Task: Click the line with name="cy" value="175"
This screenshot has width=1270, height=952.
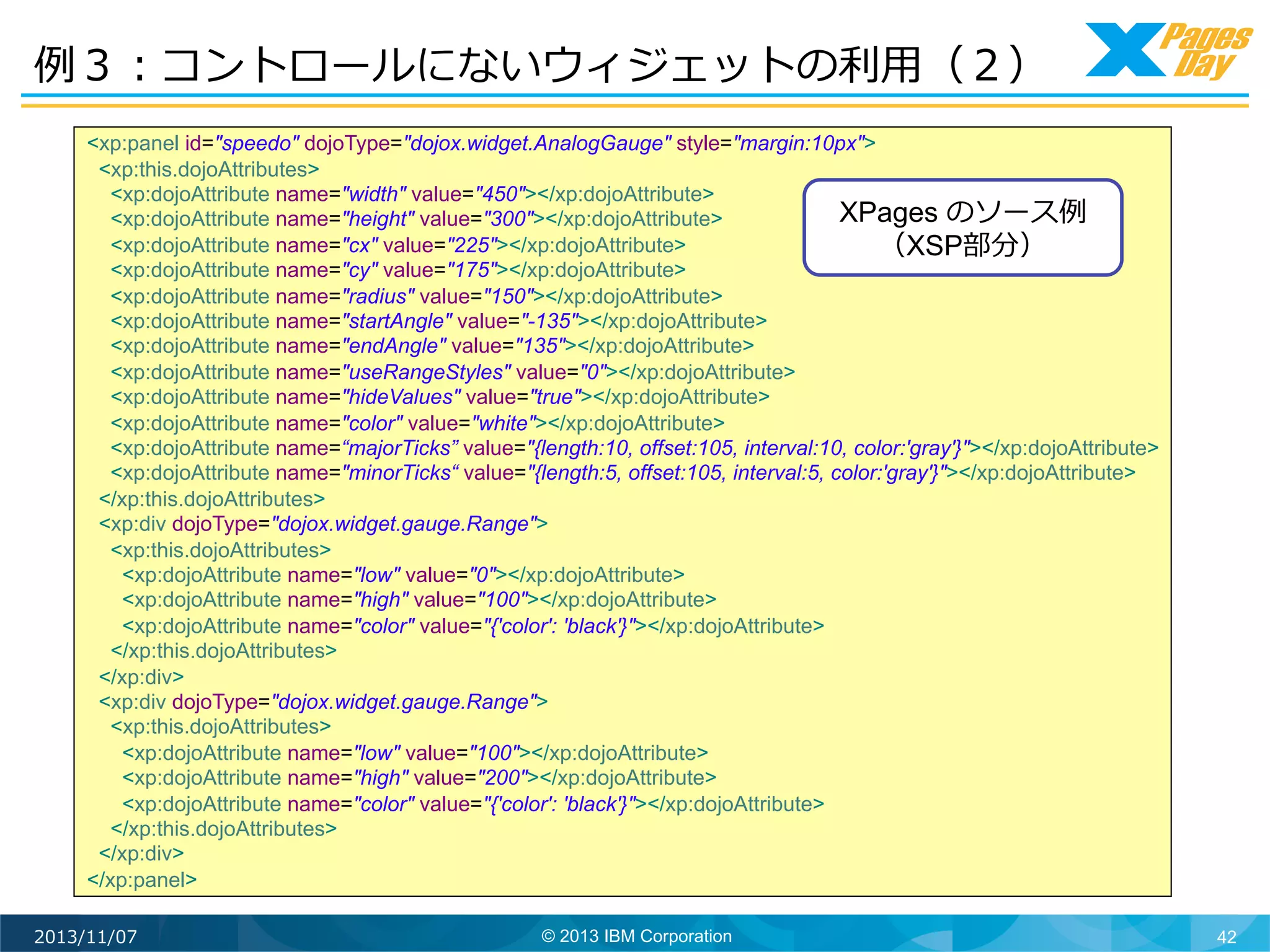Action: (398, 270)
